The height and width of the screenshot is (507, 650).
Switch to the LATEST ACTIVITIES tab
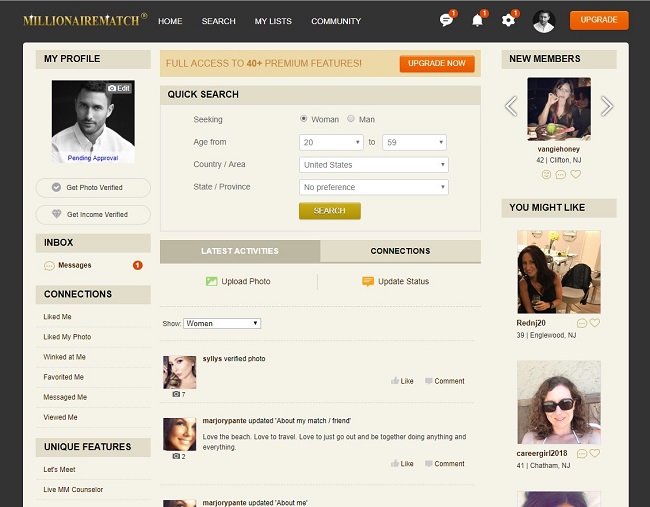pos(240,251)
